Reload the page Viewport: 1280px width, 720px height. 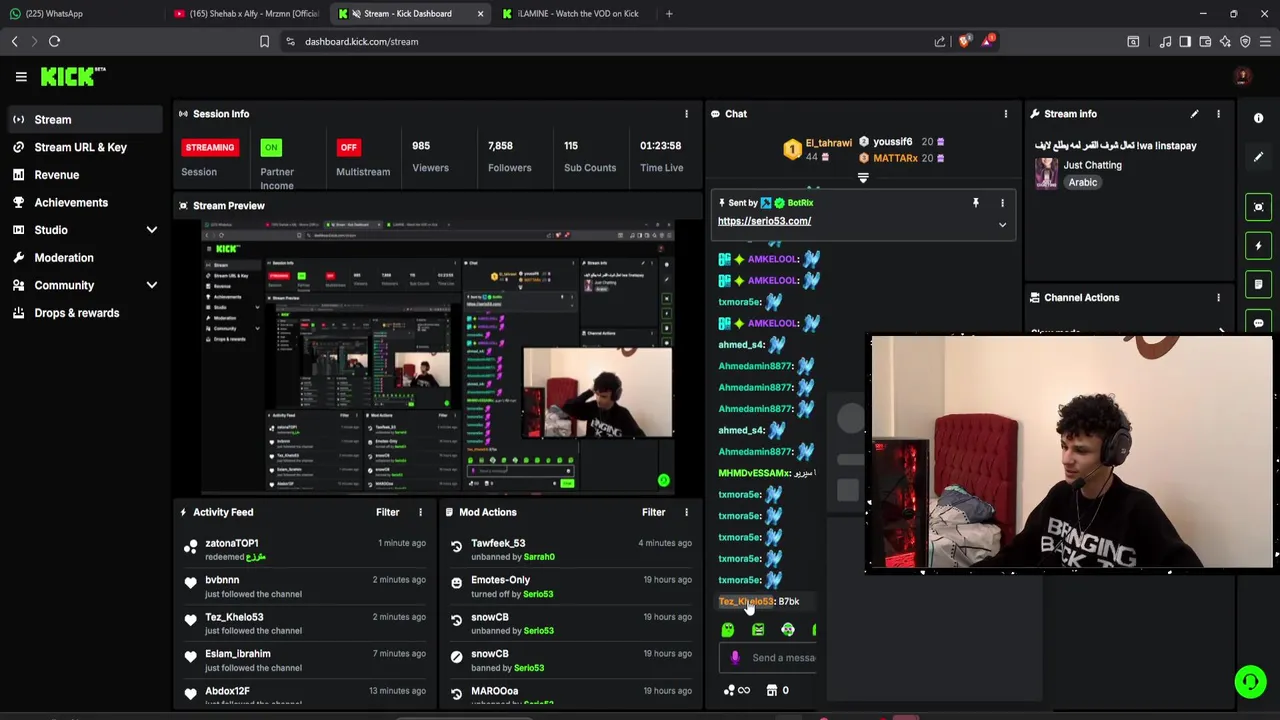[54, 41]
